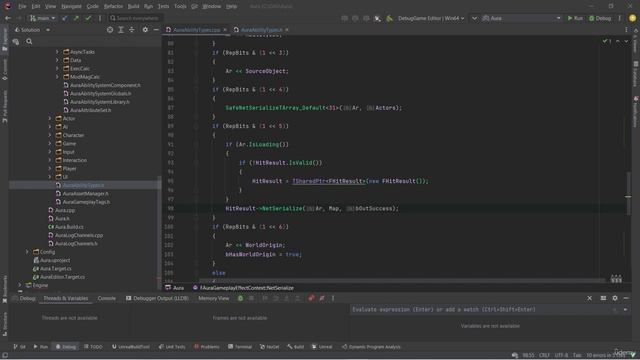640x360 pixels.
Task: Open the Console debug tab
Action: [107, 298]
